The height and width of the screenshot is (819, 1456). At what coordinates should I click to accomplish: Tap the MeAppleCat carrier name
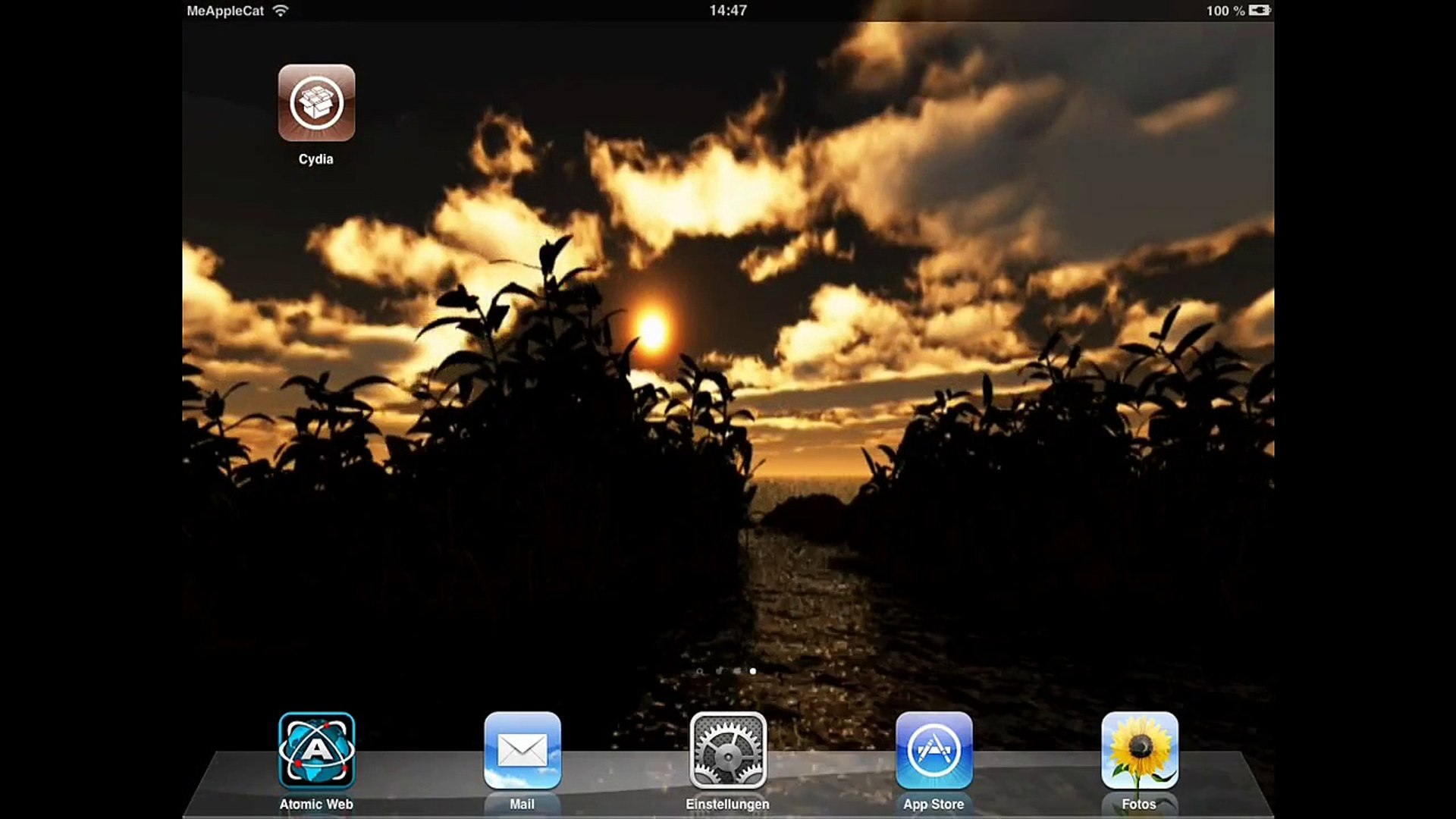[225, 11]
